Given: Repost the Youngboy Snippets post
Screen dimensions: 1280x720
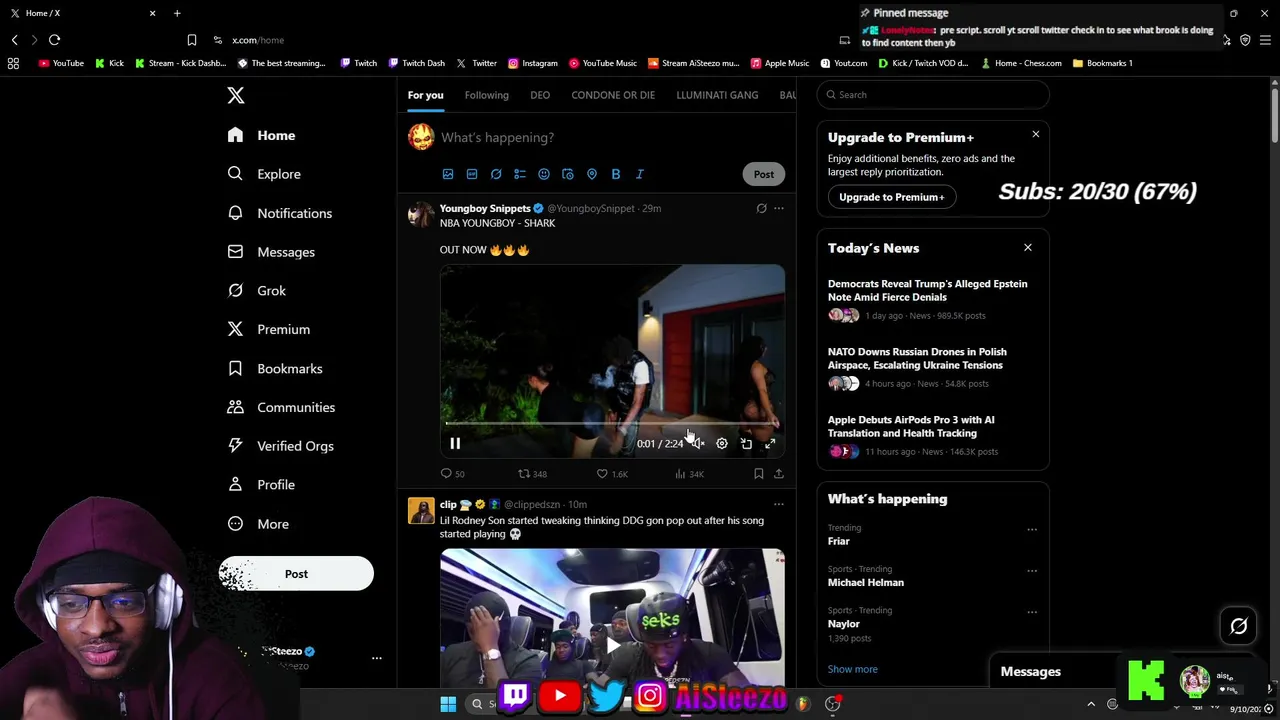Looking at the screenshot, I should click(x=532, y=474).
